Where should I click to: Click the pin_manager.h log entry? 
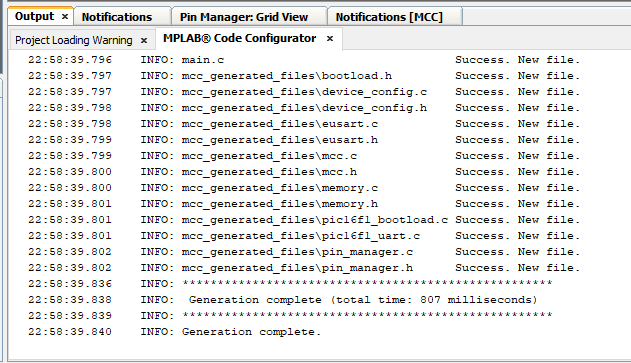click(x=304, y=268)
